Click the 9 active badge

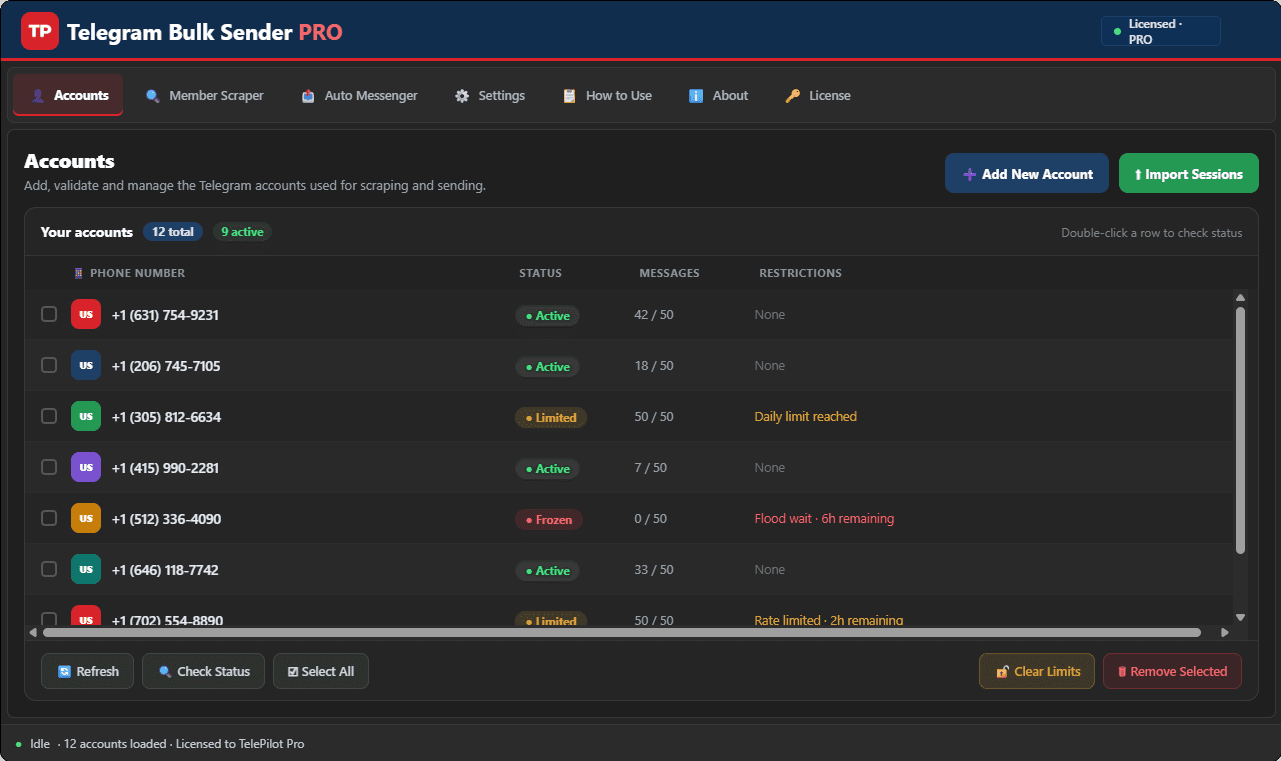pyautogui.click(x=242, y=232)
